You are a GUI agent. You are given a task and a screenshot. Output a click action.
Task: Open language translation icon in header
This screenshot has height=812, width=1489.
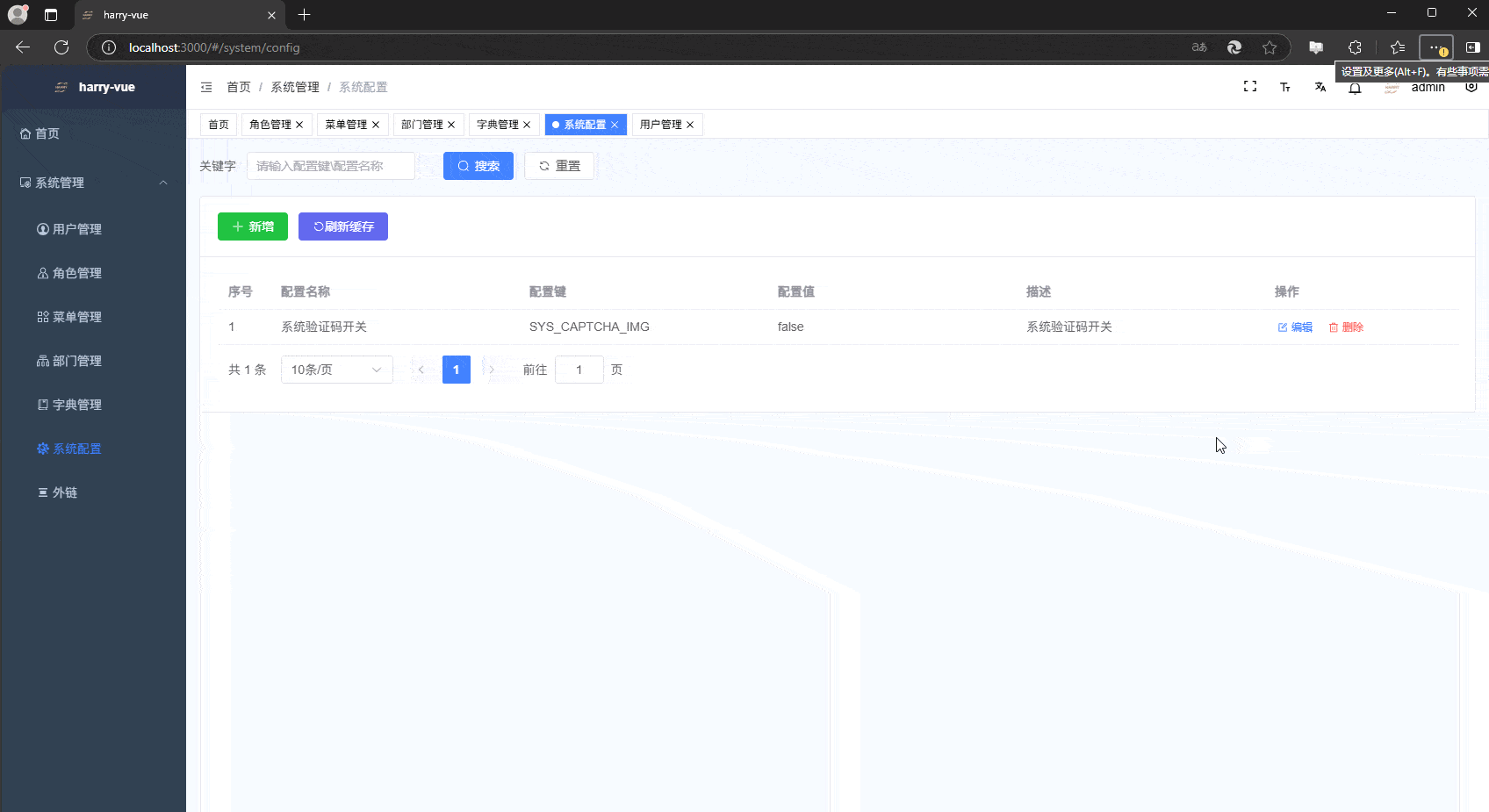pyautogui.click(x=1320, y=87)
